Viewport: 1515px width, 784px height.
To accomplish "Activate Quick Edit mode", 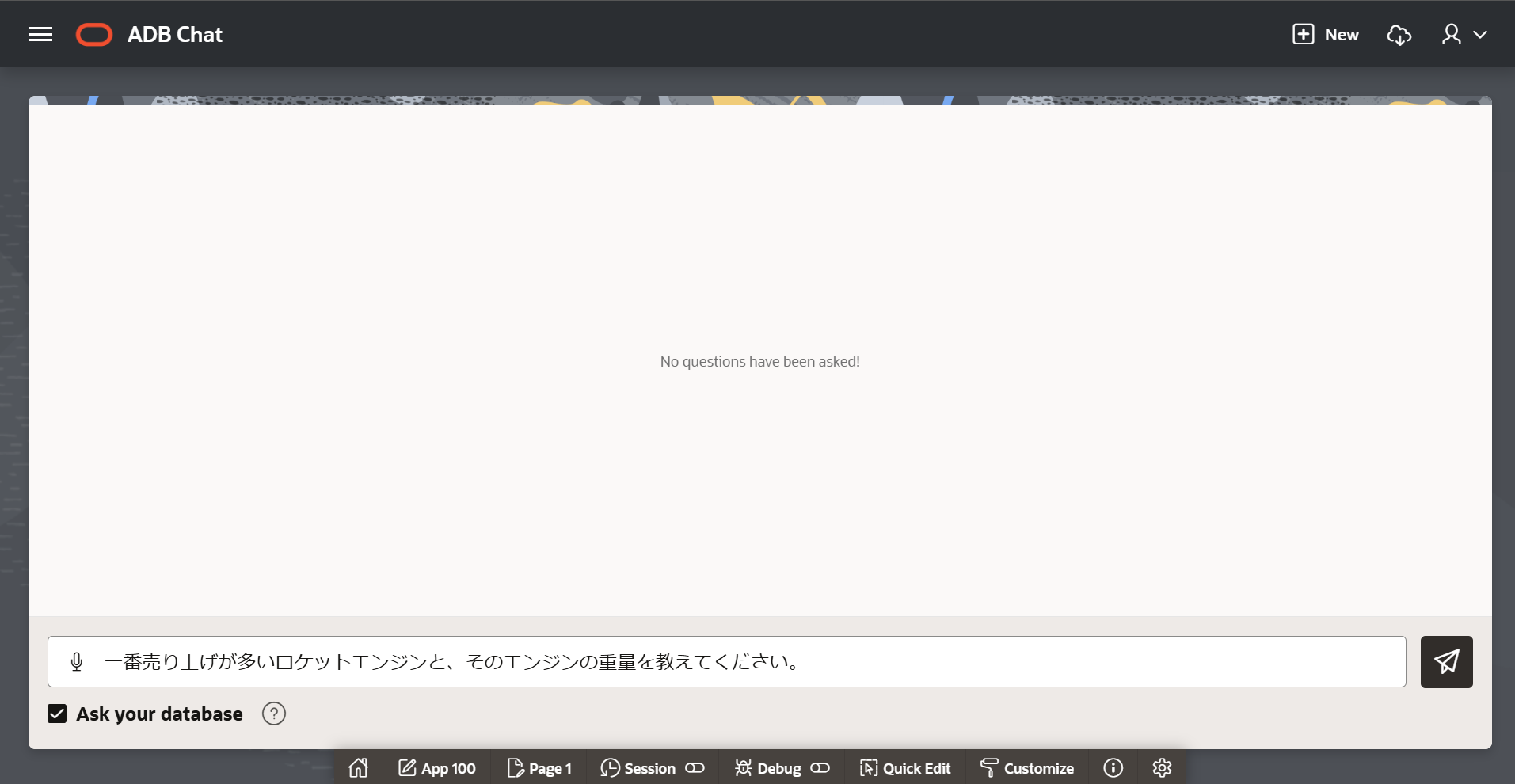I will pos(905,767).
